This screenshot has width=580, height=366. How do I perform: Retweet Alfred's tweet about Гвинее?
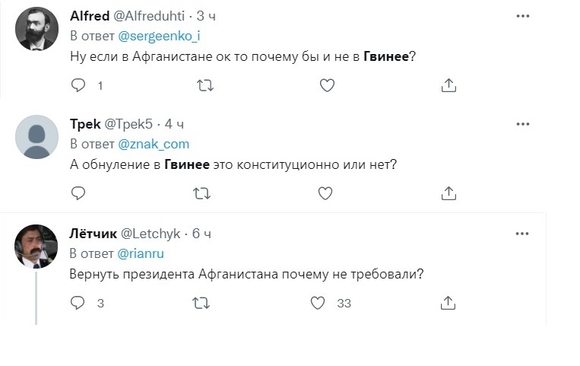(x=205, y=85)
